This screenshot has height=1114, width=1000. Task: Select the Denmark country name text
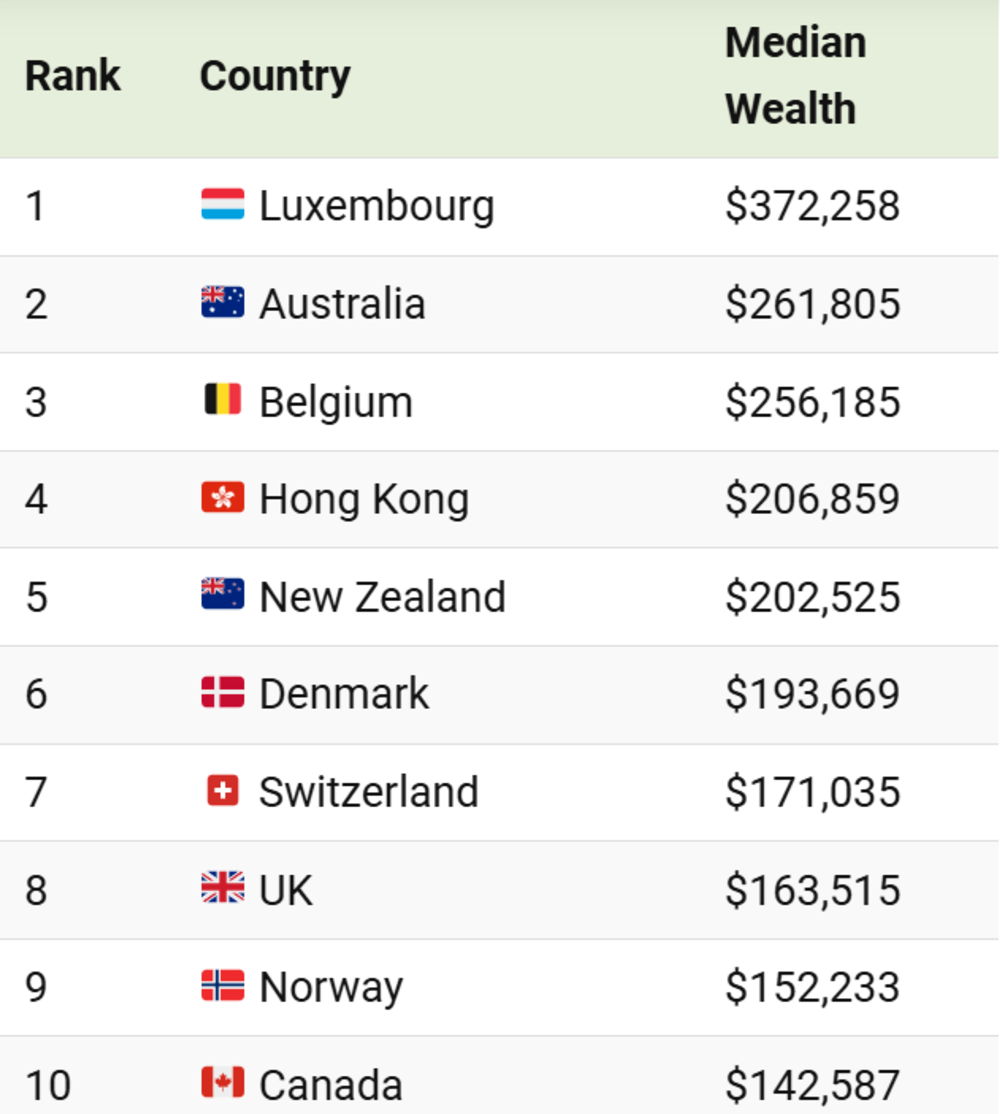coord(344,693)
